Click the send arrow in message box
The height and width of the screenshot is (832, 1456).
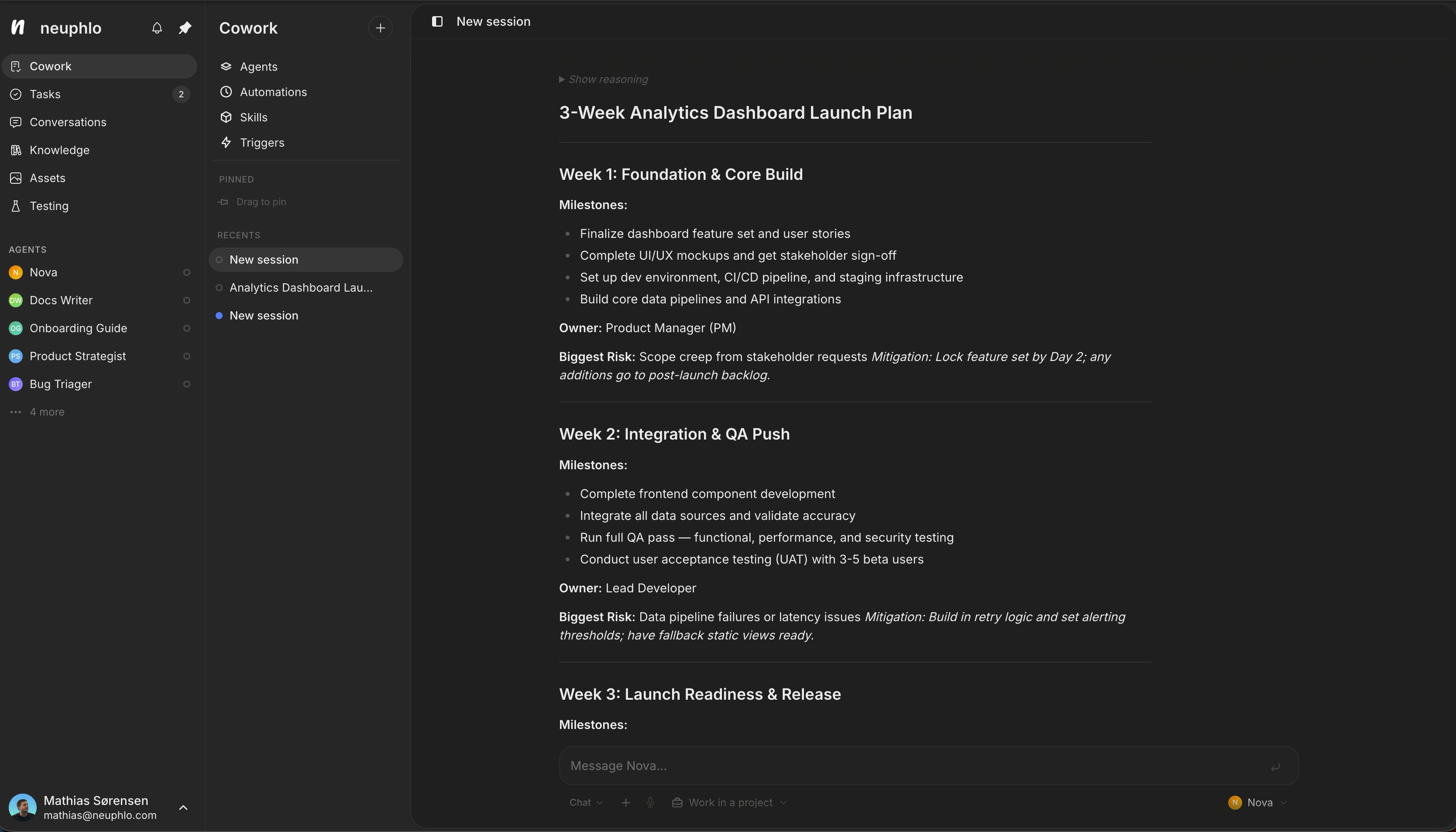click(x=1275, y=767)
